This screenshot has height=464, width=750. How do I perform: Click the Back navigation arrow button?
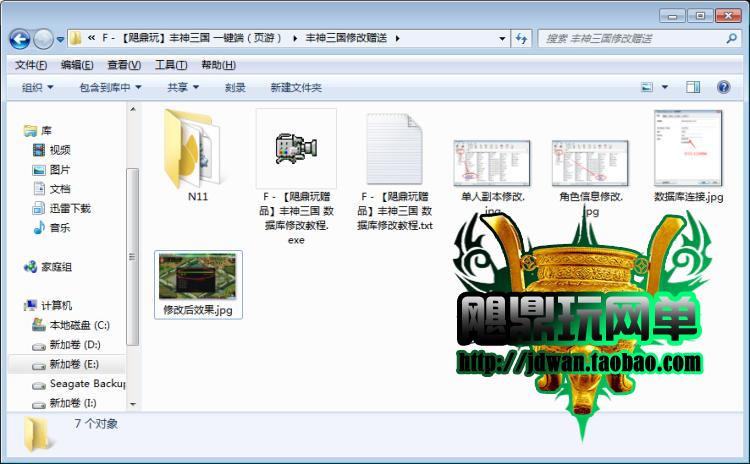[x=20, y=39]
